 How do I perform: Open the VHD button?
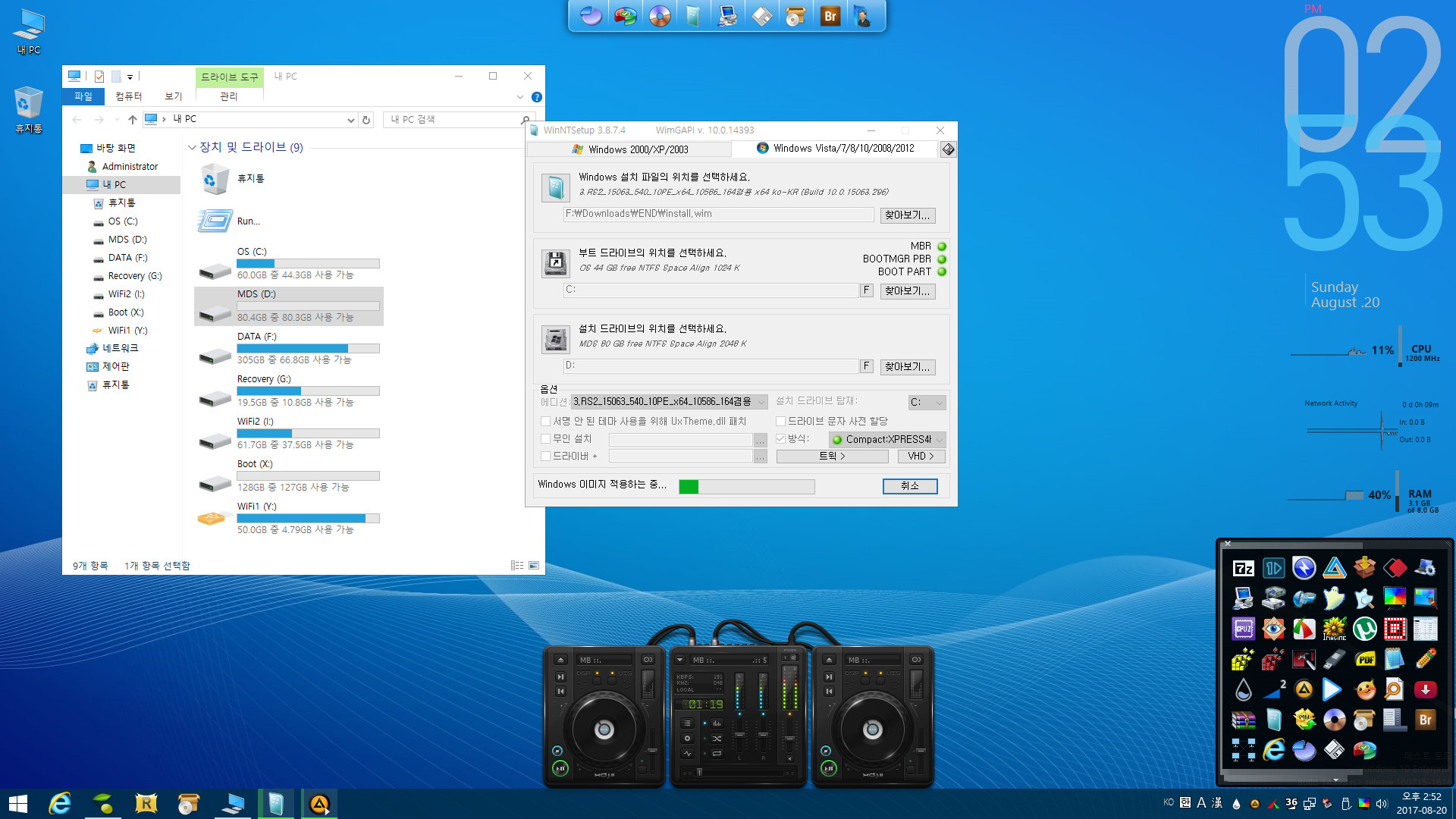tap(921, 457)
